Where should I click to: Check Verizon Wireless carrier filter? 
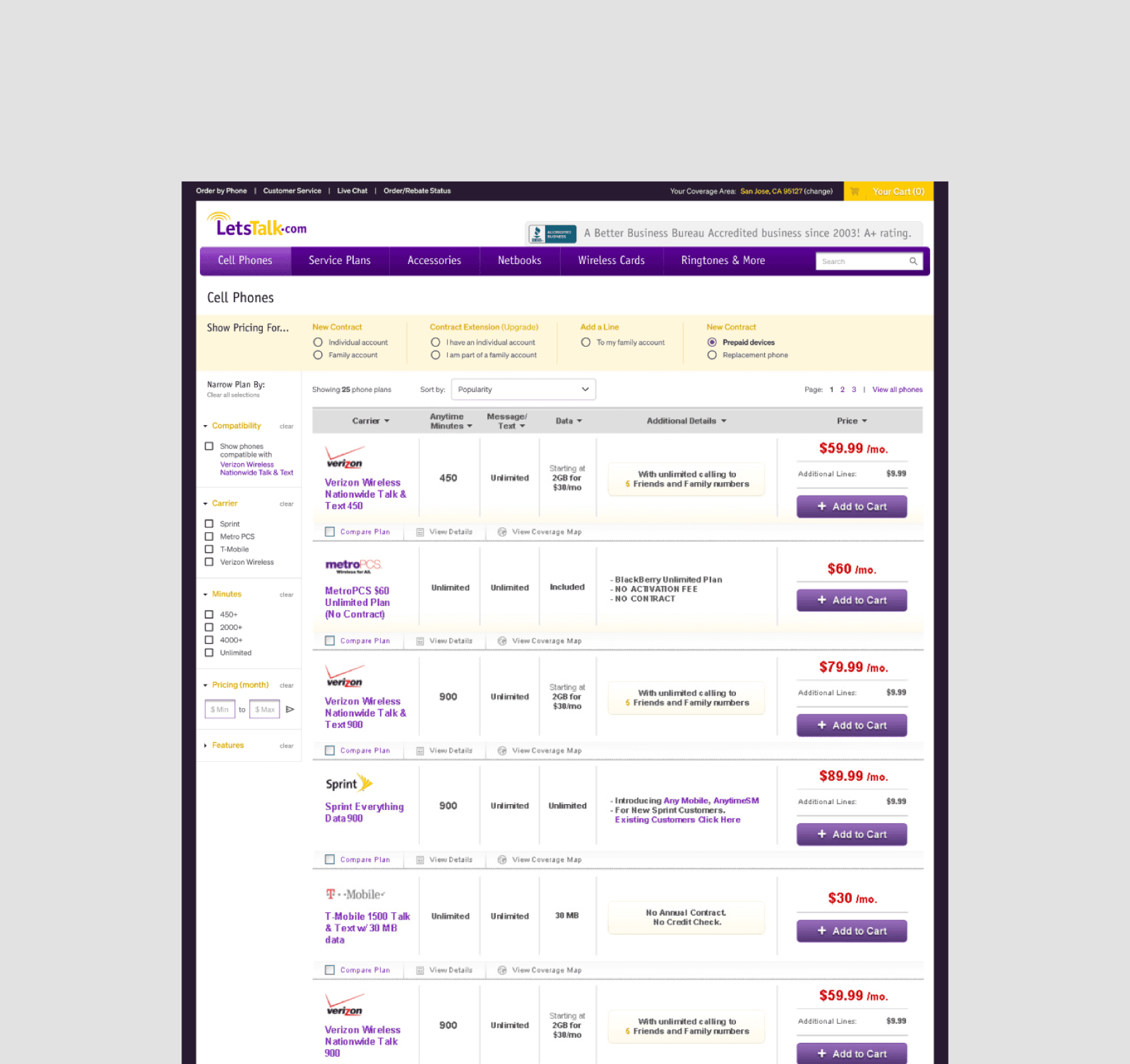[x=209, y=562]
